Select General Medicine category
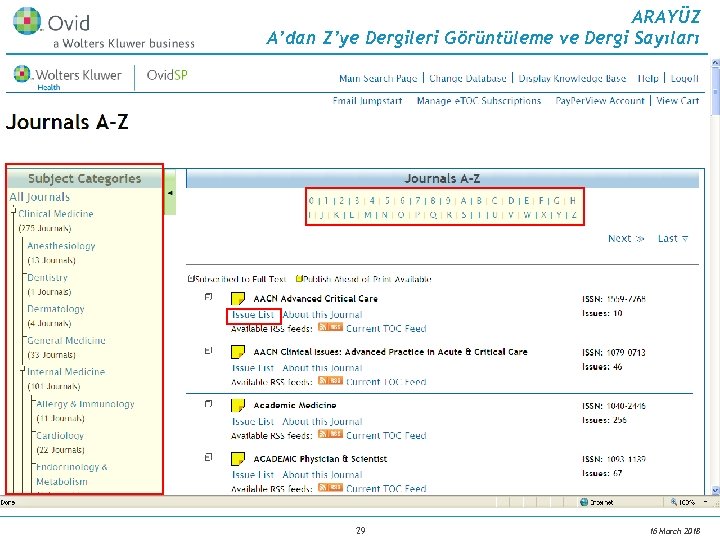The height and width of the screenshot is (540, 720). 66,340
